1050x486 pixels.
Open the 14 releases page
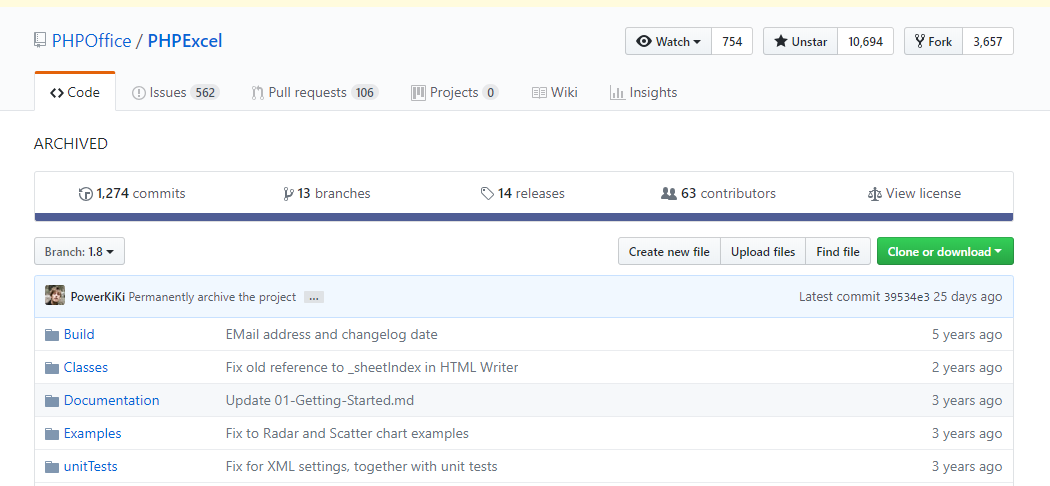coord(522,193)
